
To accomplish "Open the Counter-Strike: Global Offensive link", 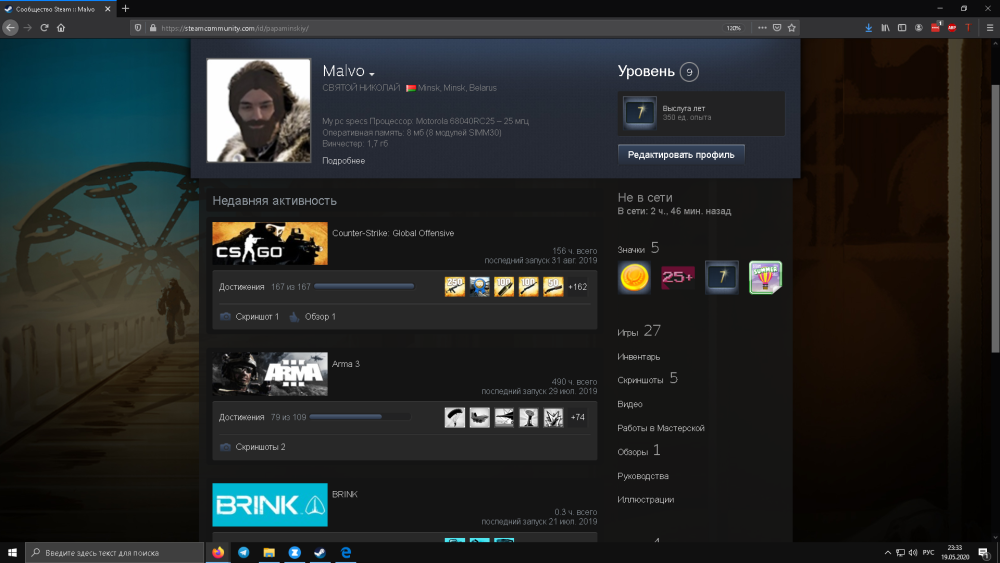I will tap(393, 233).
